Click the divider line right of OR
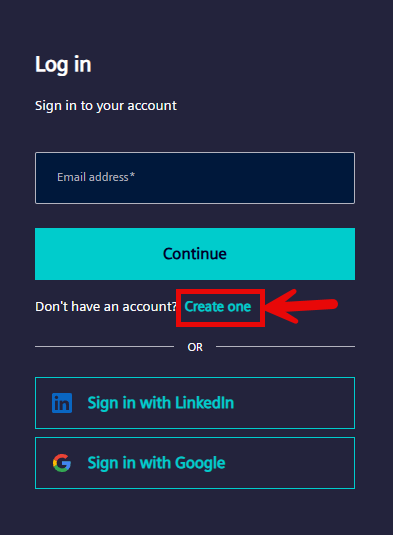The image size is (393, 535). coord(286,346)
